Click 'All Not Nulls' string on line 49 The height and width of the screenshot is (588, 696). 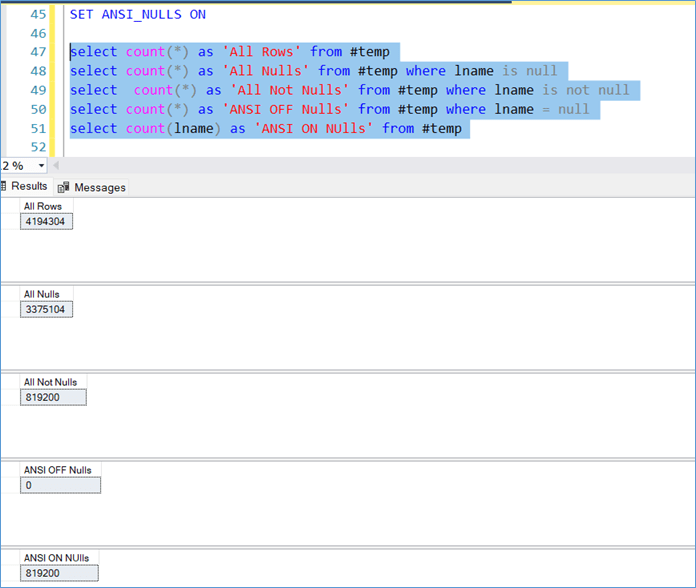[289, 90]
